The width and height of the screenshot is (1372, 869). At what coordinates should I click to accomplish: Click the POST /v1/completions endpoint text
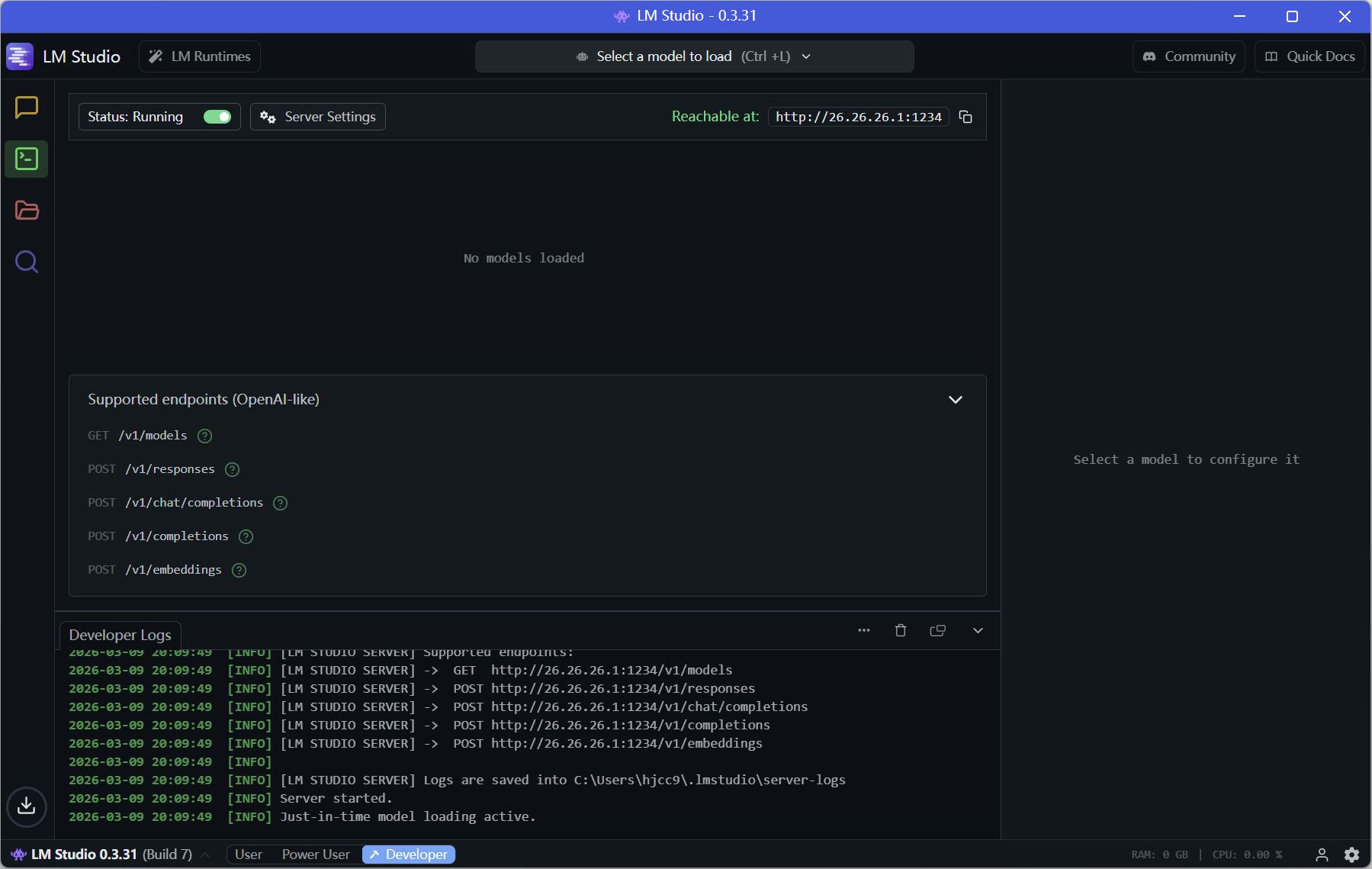click(x=158, y=536)
